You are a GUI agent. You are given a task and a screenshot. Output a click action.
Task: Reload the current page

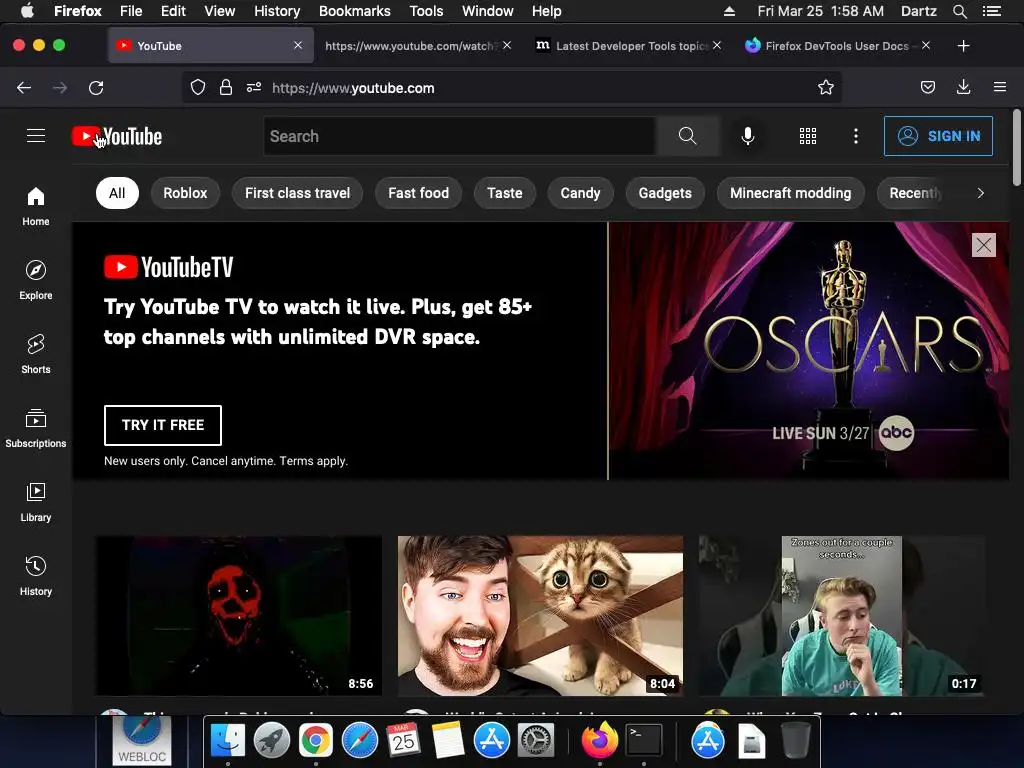point(96,88)
